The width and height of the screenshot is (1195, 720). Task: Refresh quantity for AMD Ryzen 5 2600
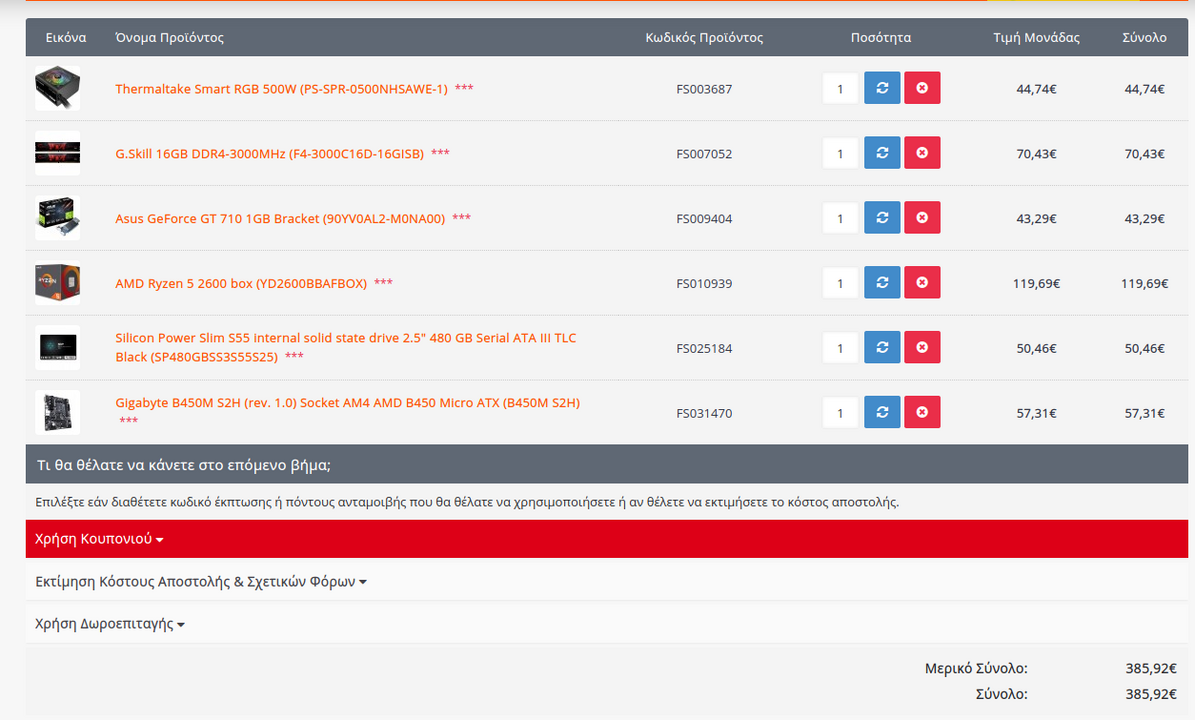pos(882,283)
